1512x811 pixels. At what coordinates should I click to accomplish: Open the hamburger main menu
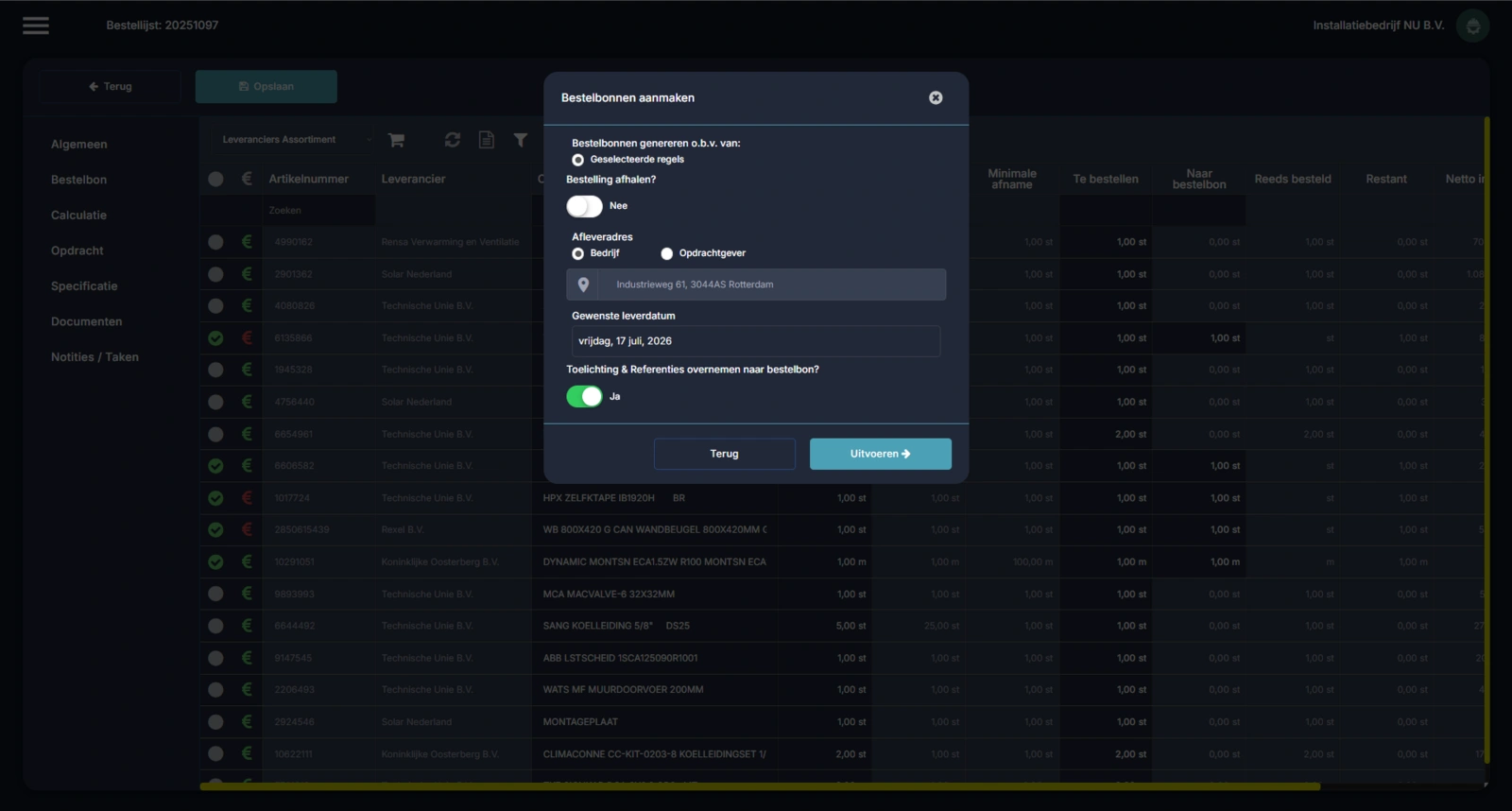tap(36, 26)
